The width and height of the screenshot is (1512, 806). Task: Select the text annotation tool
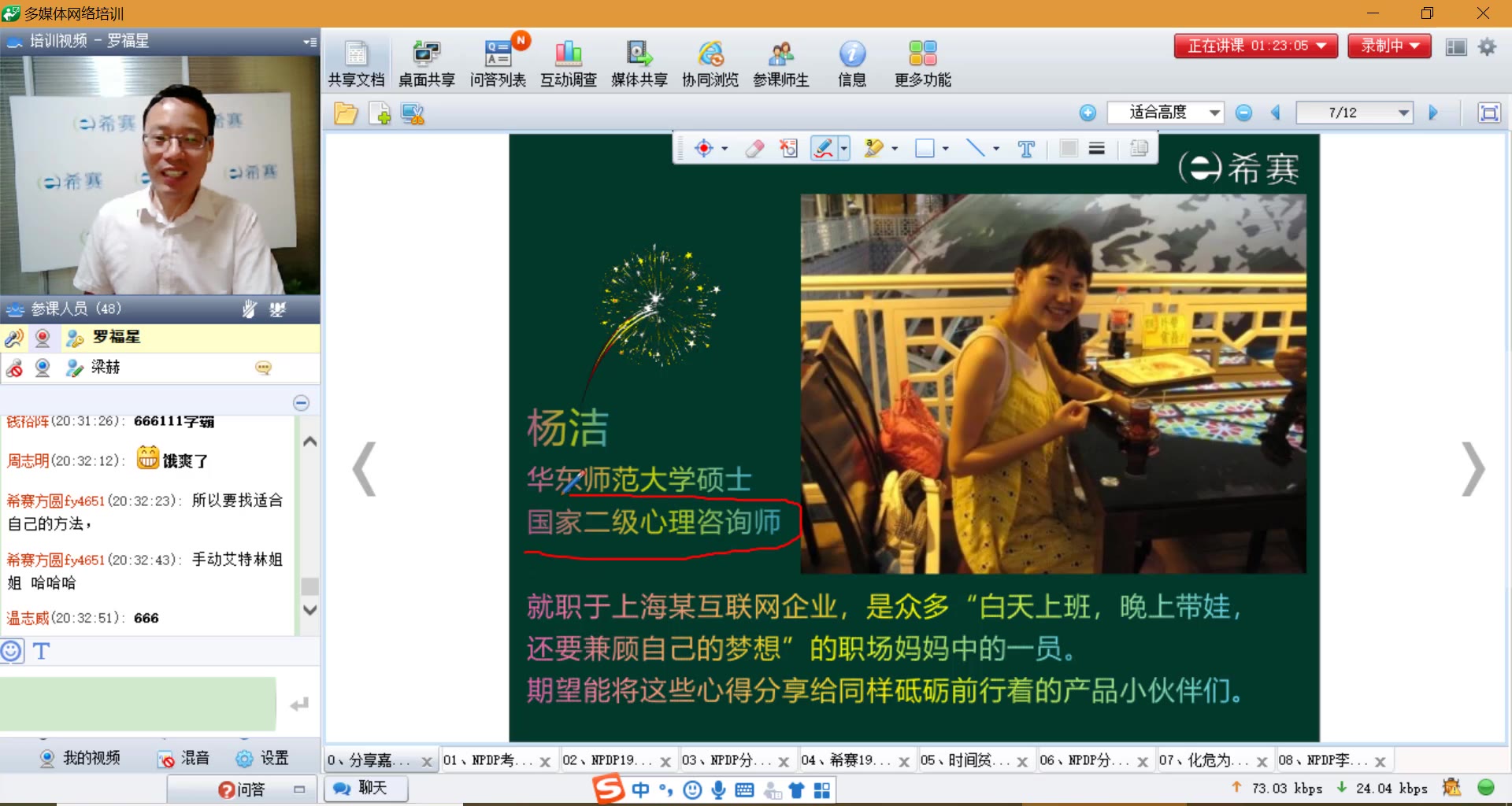[x=1026, y=149]
